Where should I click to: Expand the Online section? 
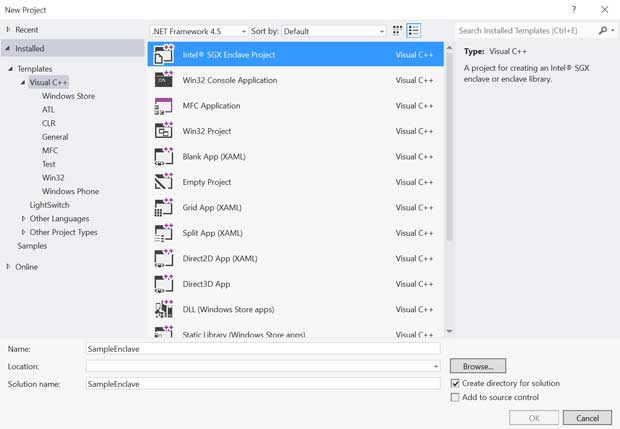[8, 266]
